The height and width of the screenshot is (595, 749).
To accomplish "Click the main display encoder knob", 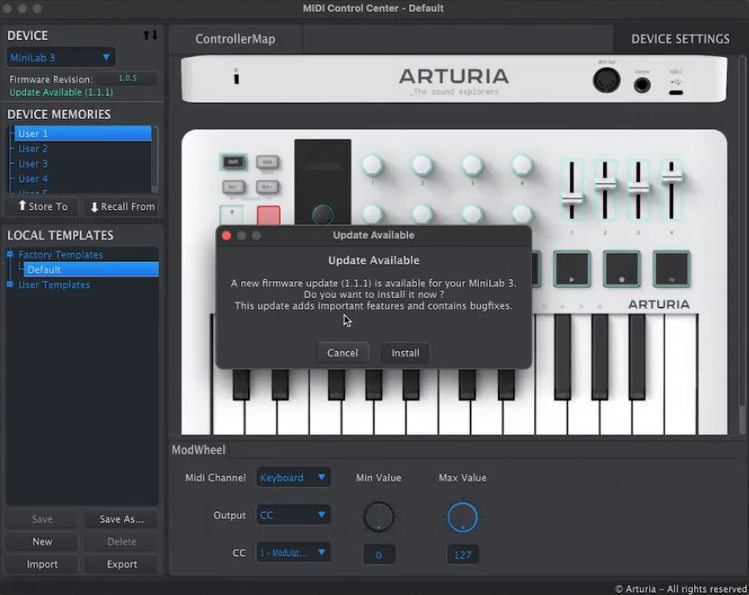I will pyautogui.click(x=322, y=215).
